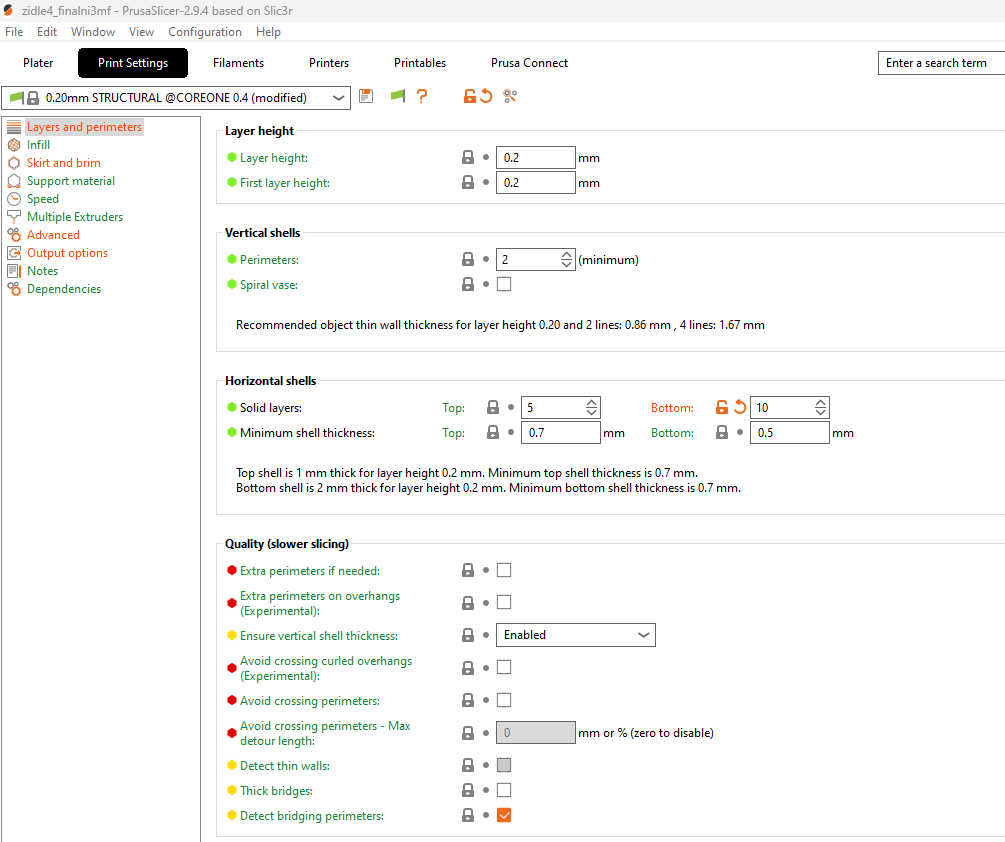
Task: Open the File menu
Action: point(14,32)
